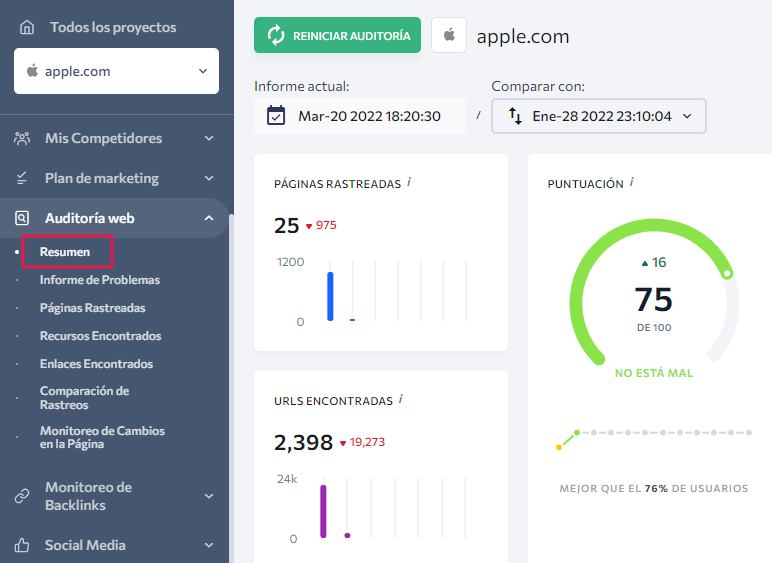Click the apple.com heading text
The width and height of the screenshot is (772, 563).
click(x=523, y=36)
